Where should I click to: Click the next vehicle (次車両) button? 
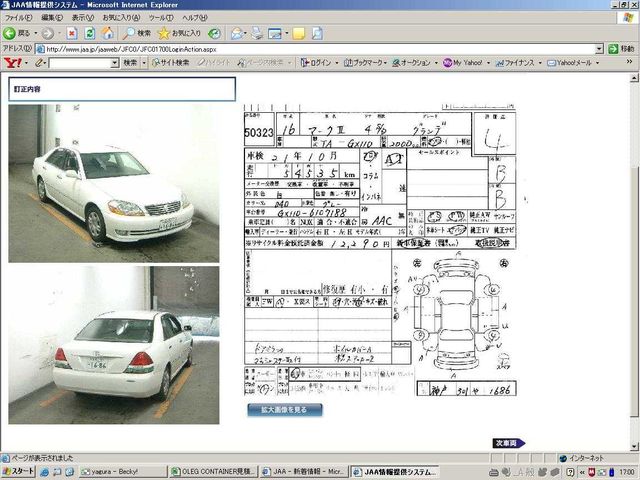point(508,443)
